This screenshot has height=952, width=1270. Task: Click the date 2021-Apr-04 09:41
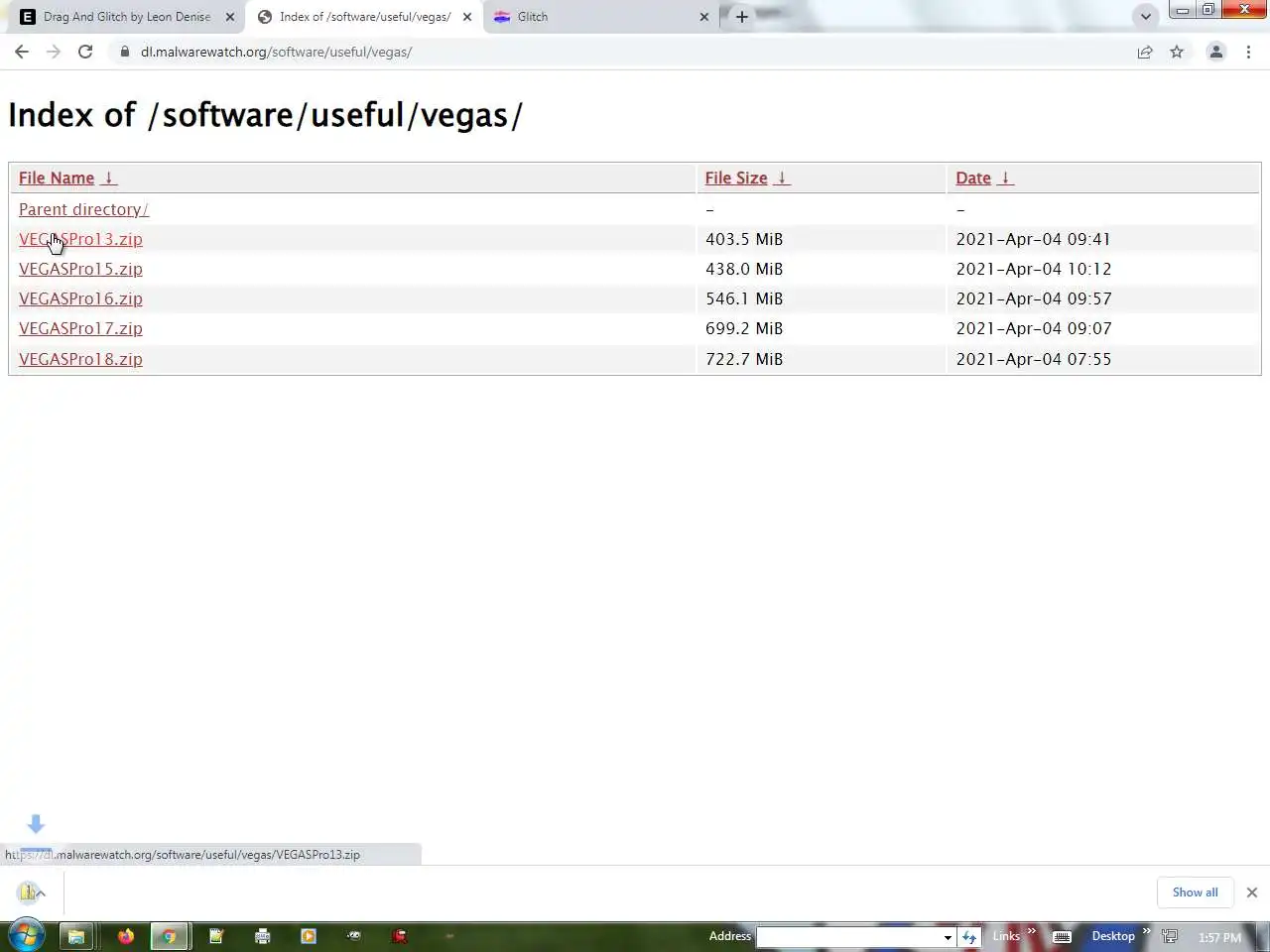coord(1034,239)
